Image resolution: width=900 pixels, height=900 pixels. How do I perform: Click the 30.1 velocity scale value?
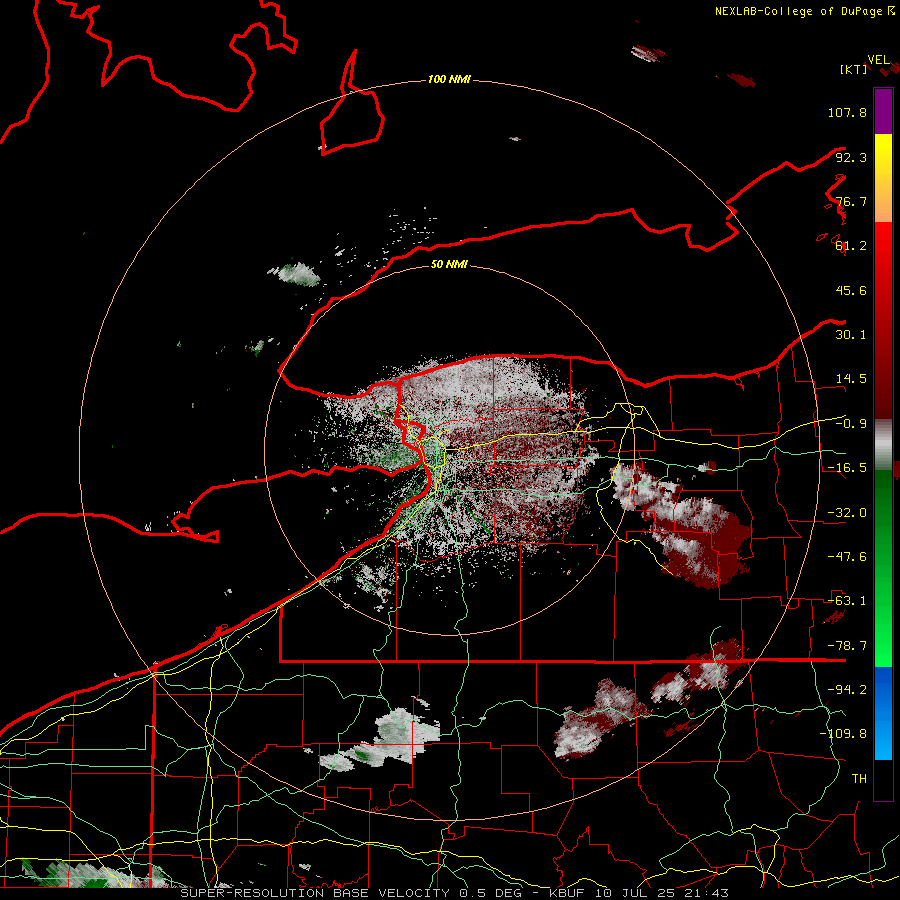point(851,335)
